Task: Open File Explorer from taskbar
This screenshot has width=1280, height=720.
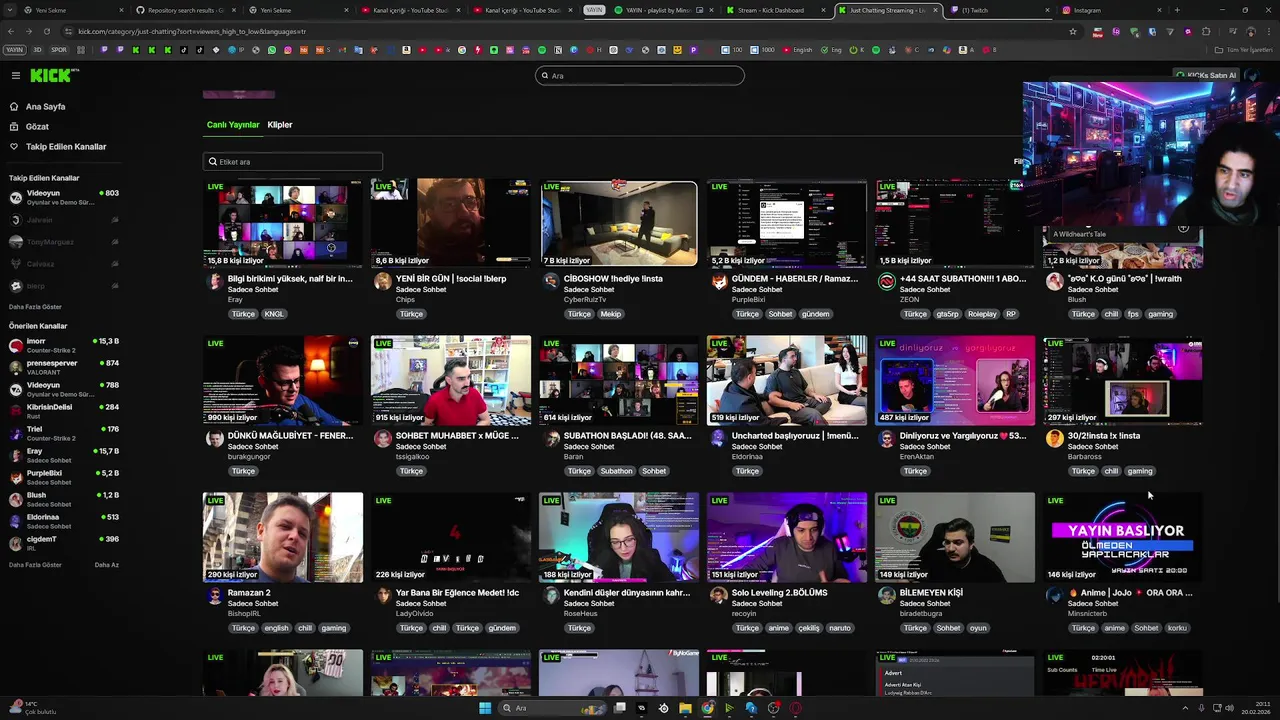Action: click(x=685, y=708)
